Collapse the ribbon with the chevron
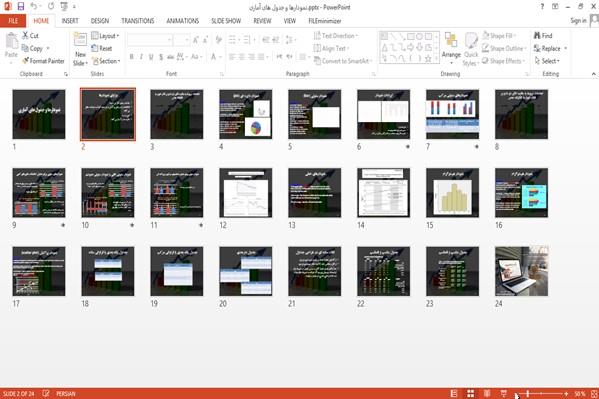This screenshot has height=399, width=599. point(594,74)
